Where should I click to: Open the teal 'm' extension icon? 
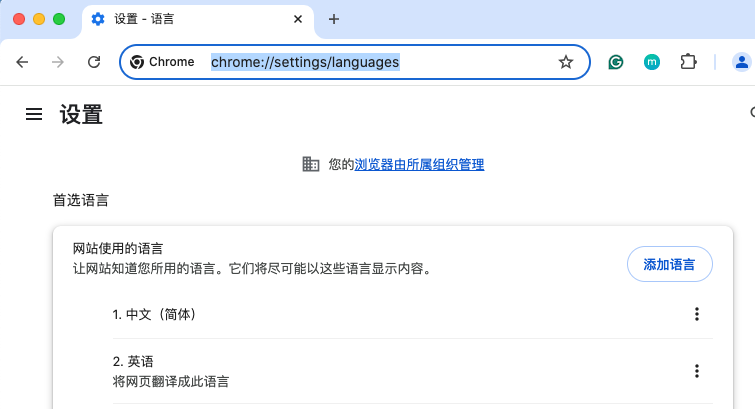652,62
